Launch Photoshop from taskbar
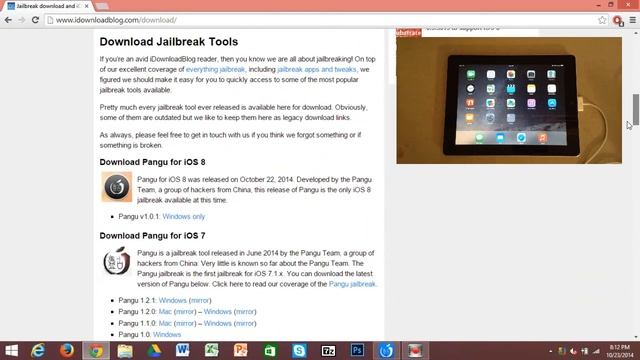The width and height of the screenshot is (640, 360). [x=357, y=351]
